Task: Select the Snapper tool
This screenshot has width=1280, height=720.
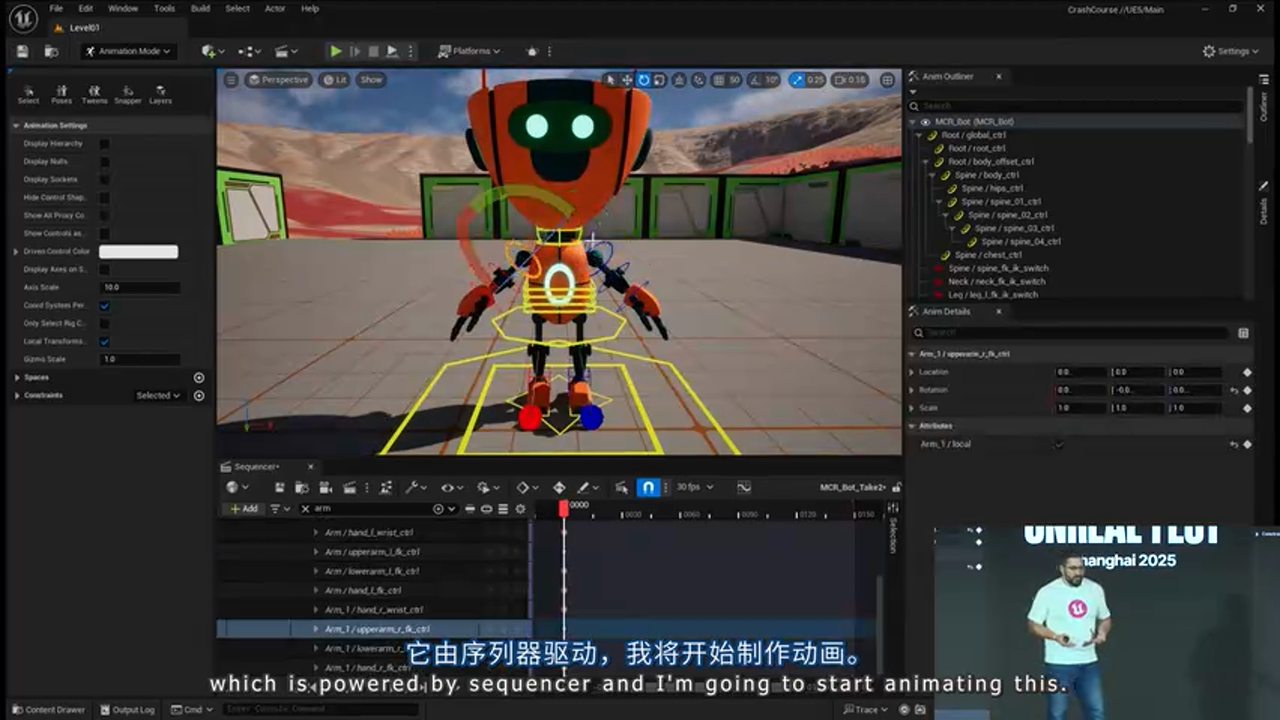Action: point(128,93)
